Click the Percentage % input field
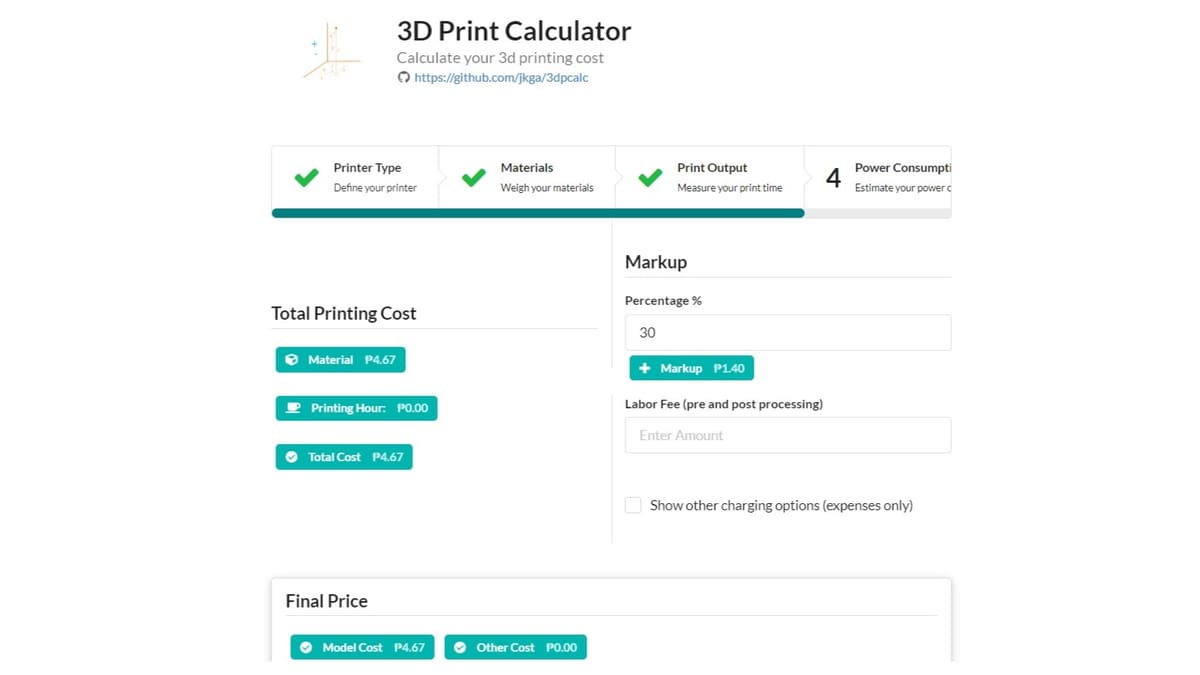The image size is (1200, 675). point(788,333)
